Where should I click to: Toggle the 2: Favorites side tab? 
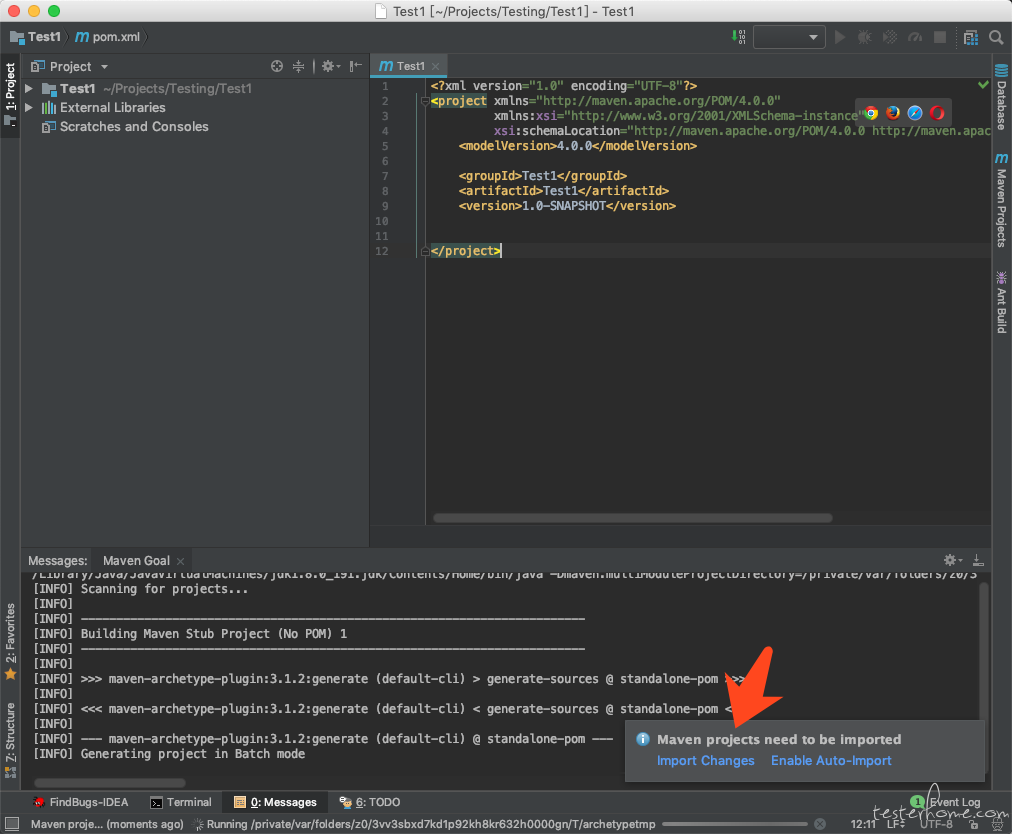pos(10,642)
